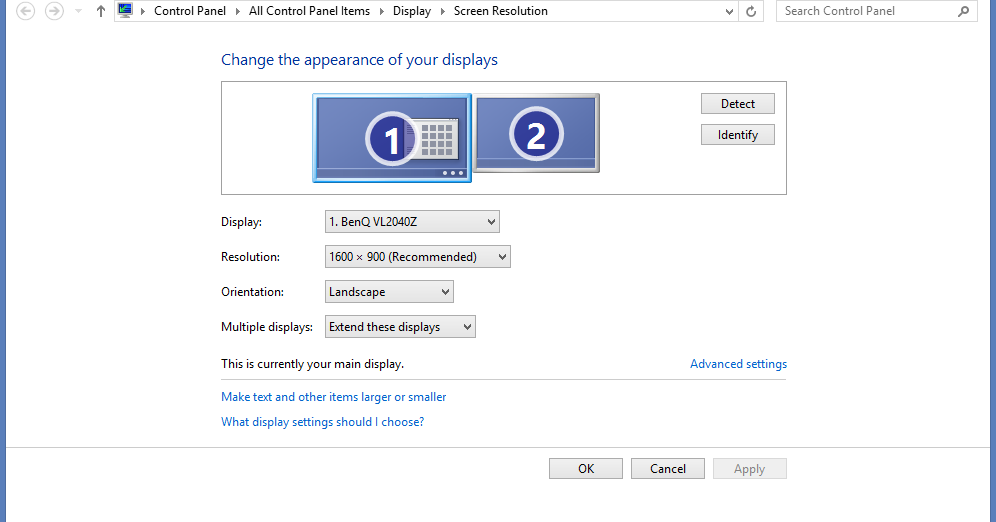Click the Detect button

737,104
